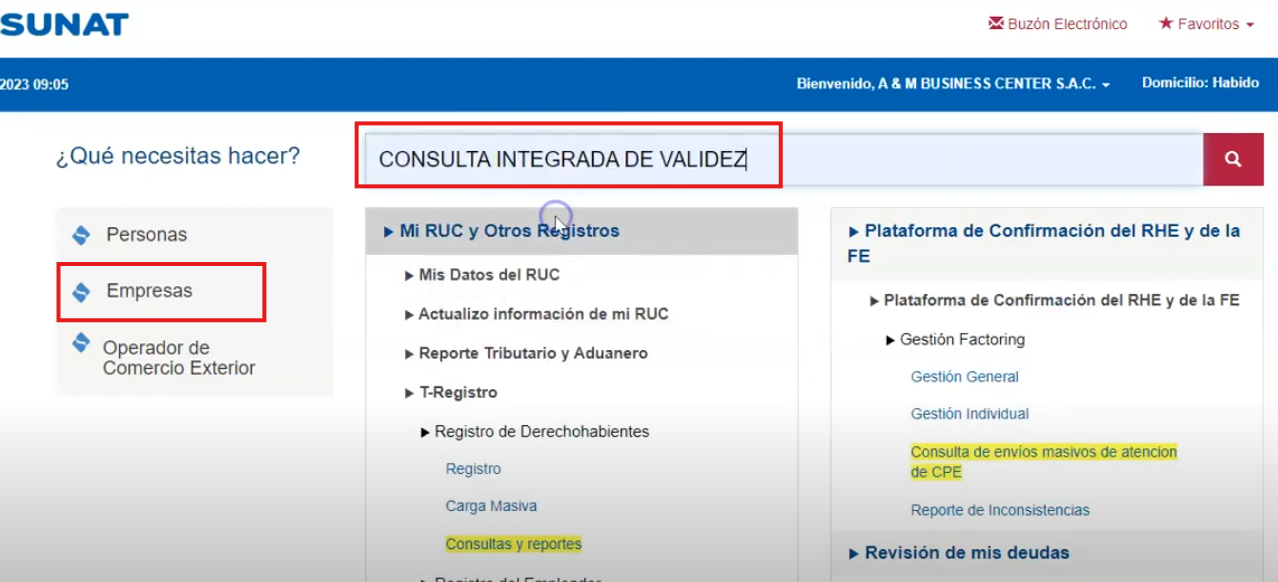Click the SUNAT logo
This screenshot has width=1278, height=582.
pos(64,23)
